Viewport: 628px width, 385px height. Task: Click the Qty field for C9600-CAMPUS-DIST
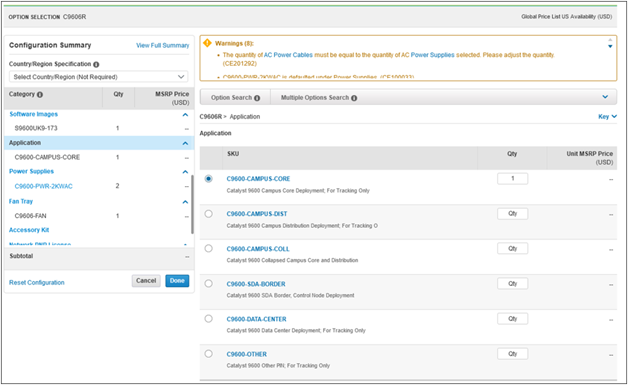click(x=513, y=214)
